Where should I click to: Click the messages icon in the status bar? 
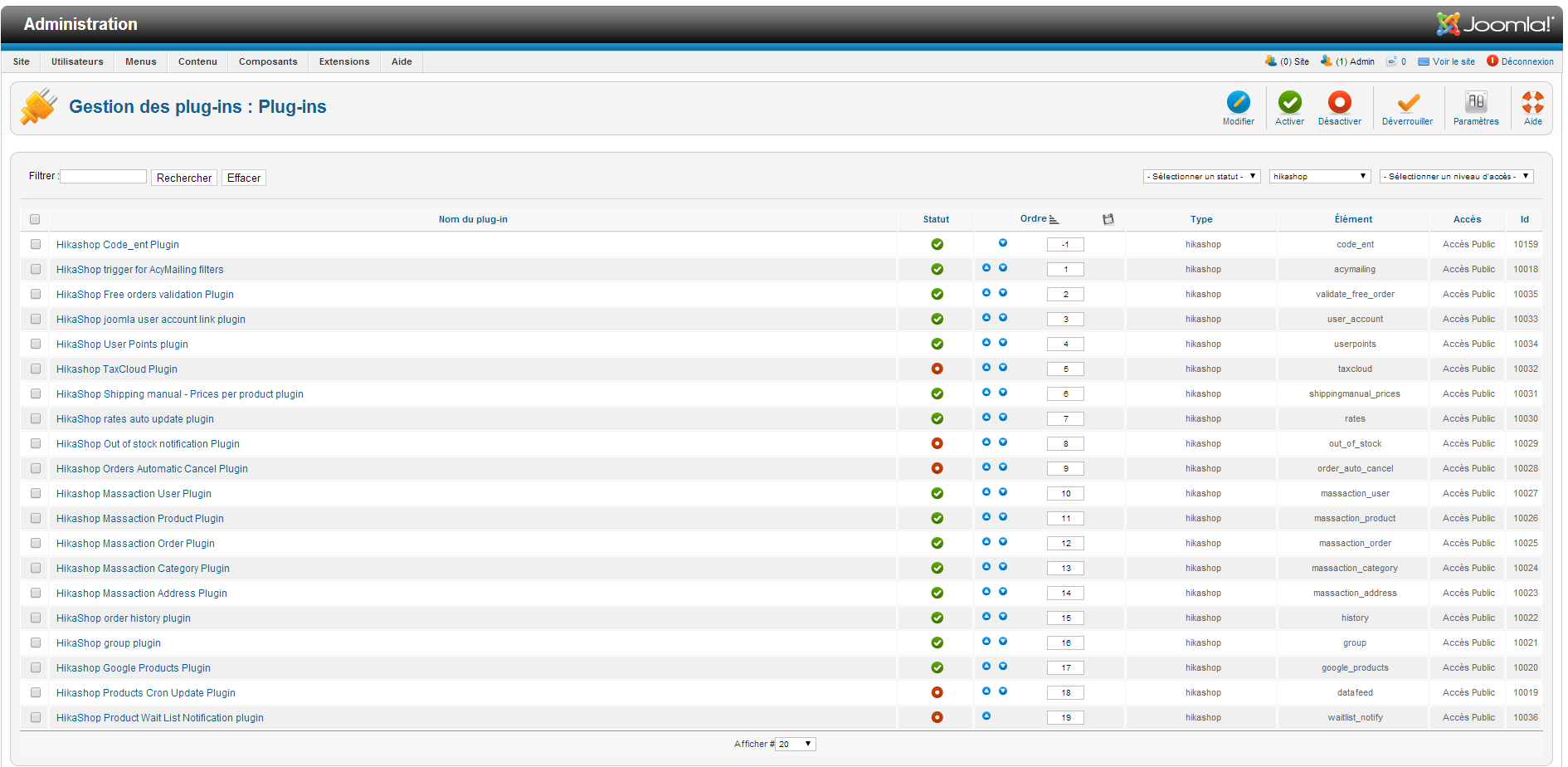1391,61
